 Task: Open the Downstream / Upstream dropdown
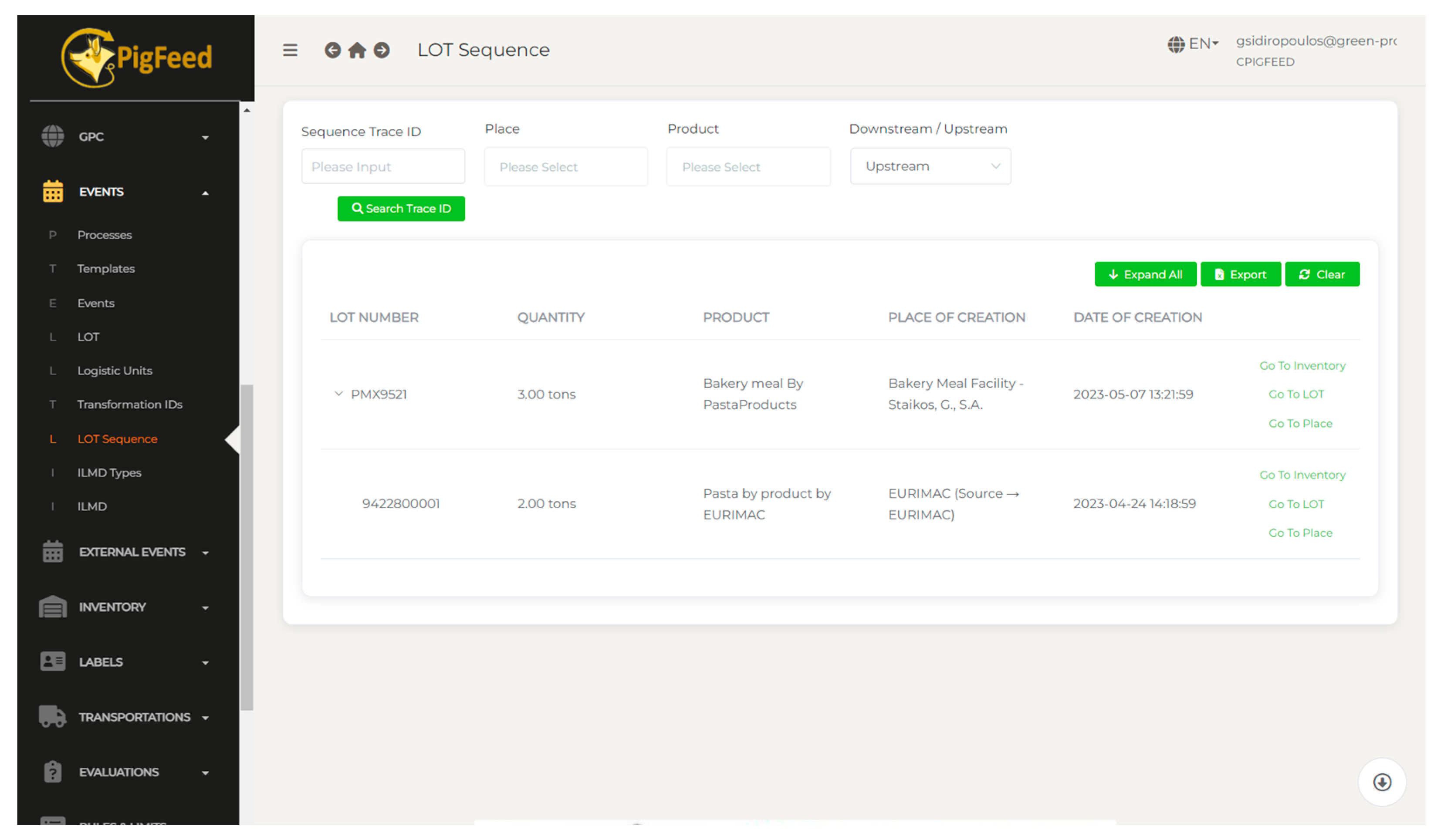point(930,166)
